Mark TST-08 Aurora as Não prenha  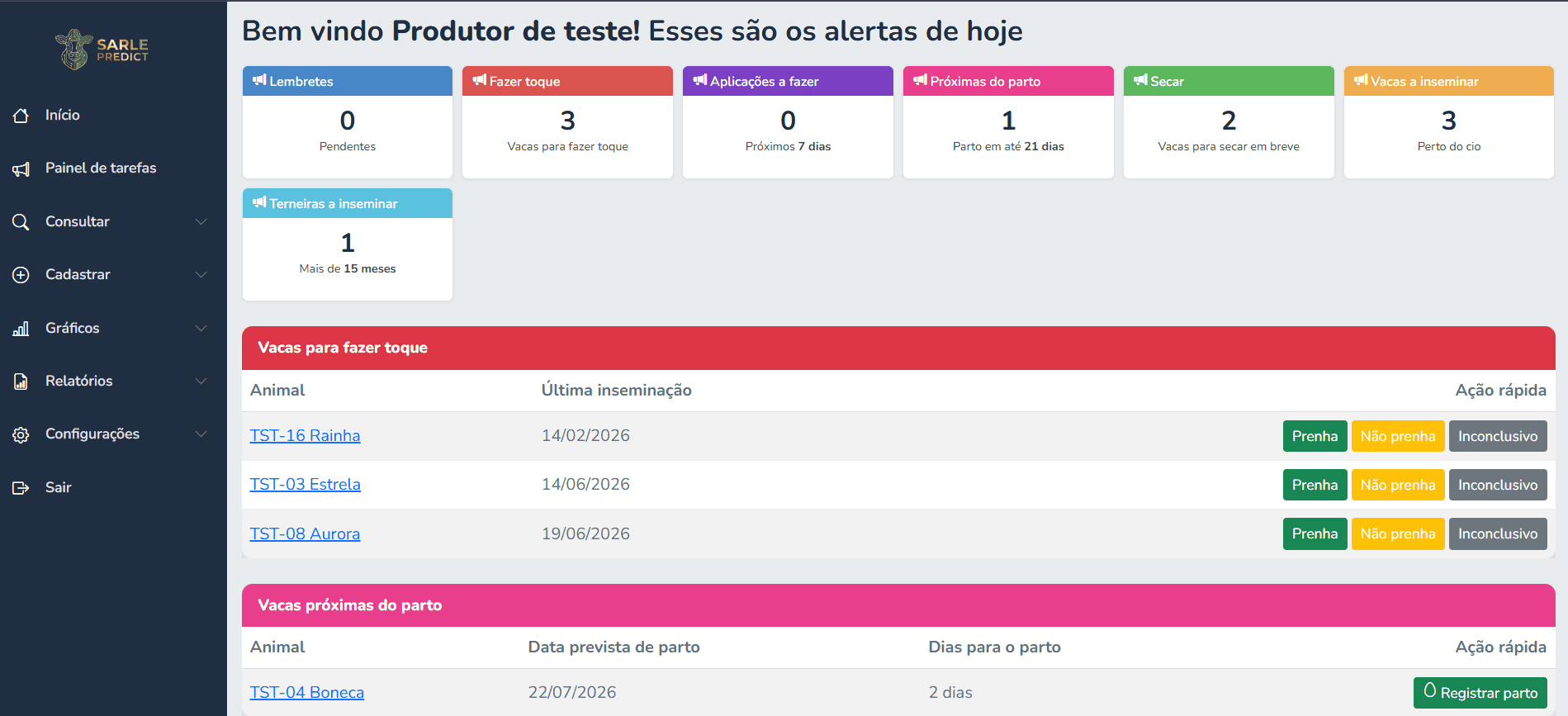(x=1398, y=533)
